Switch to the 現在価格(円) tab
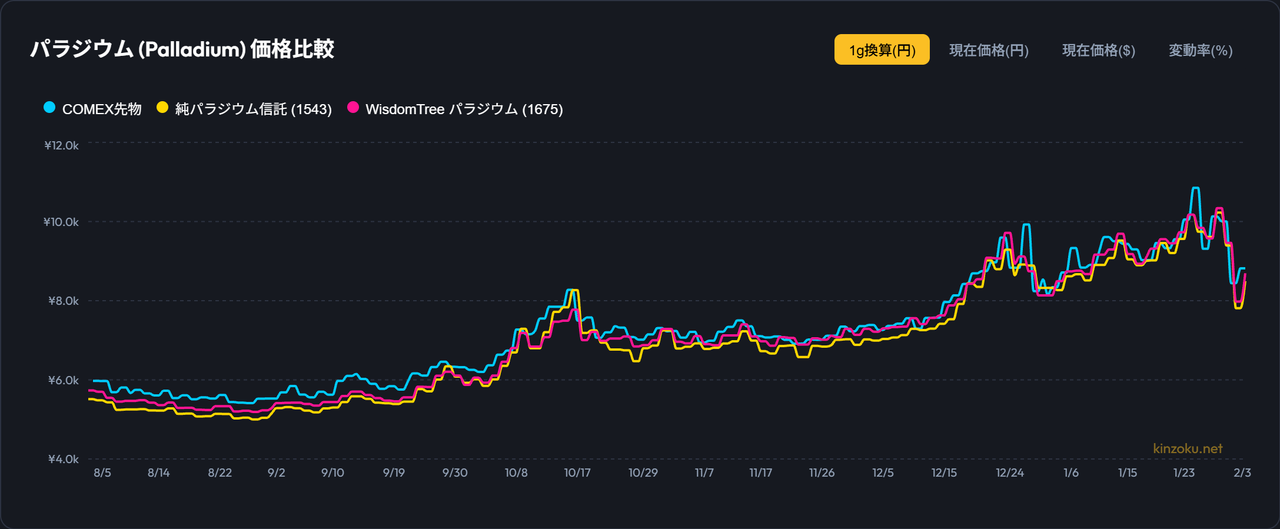 coord(988,50)
